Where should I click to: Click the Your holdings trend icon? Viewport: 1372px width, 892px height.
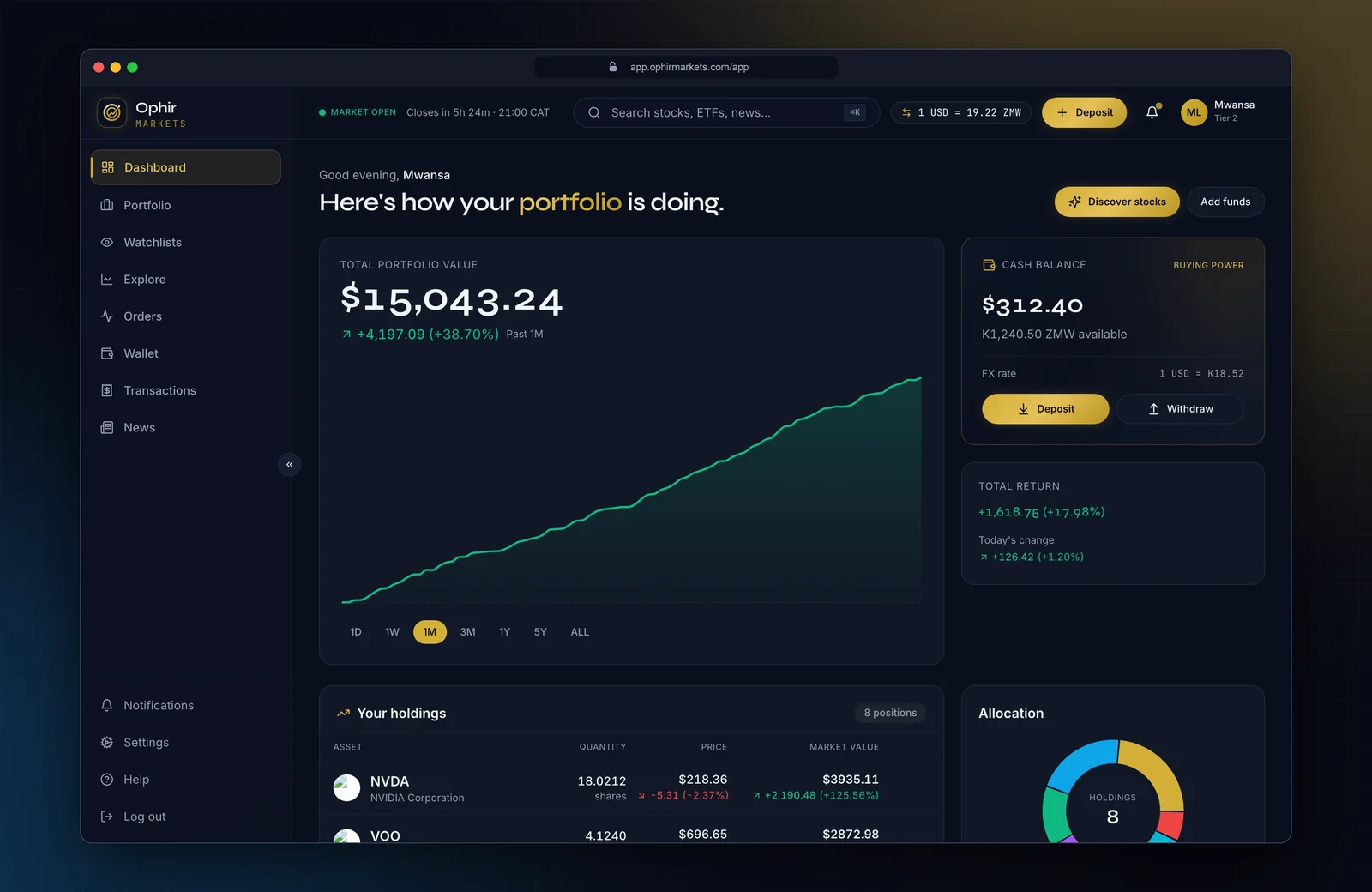pyautogui.click(x=344, y=714)
